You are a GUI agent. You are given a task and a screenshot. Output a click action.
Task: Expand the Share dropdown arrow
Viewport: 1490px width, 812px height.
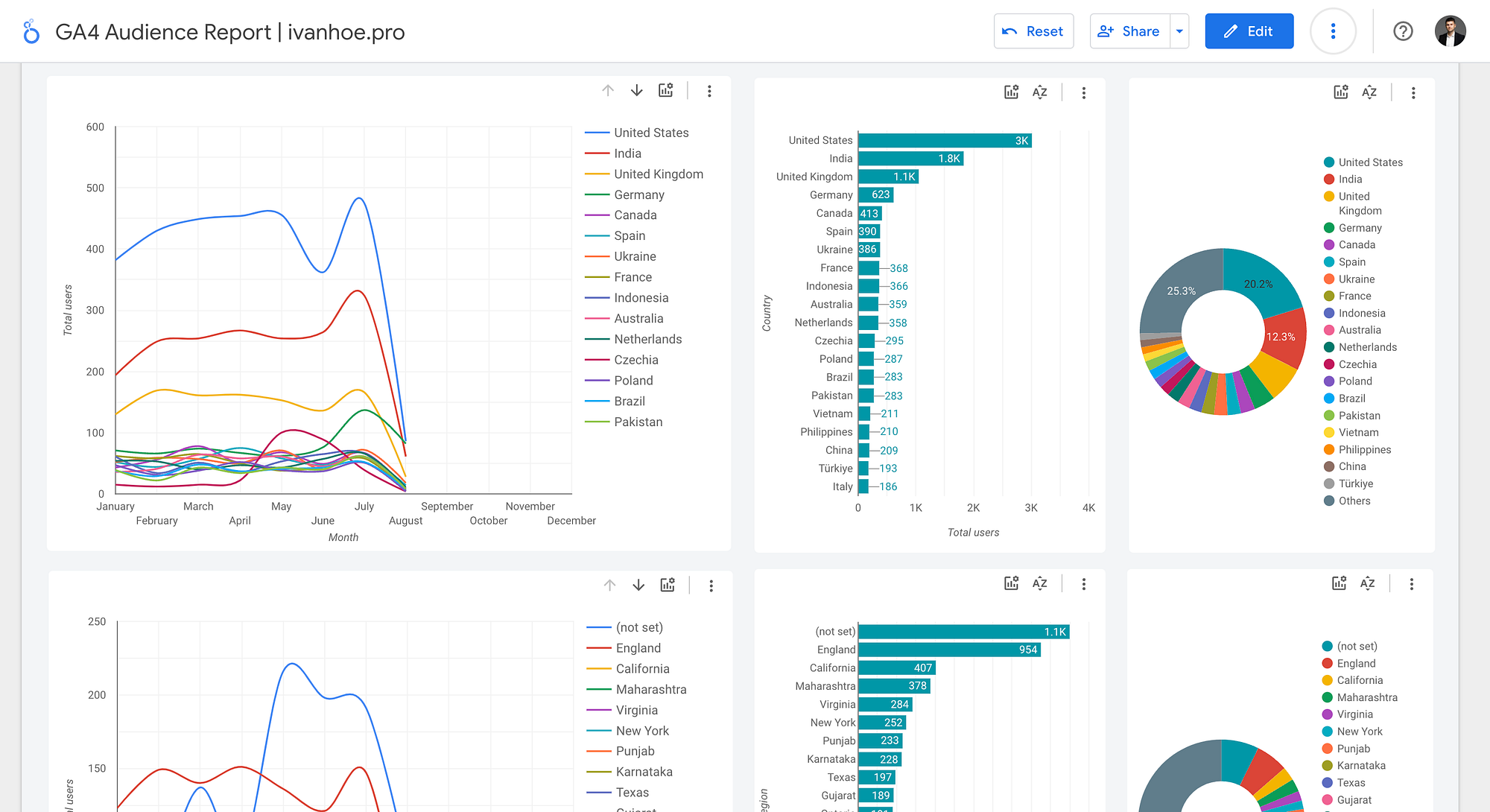(x=1179, y=31)
